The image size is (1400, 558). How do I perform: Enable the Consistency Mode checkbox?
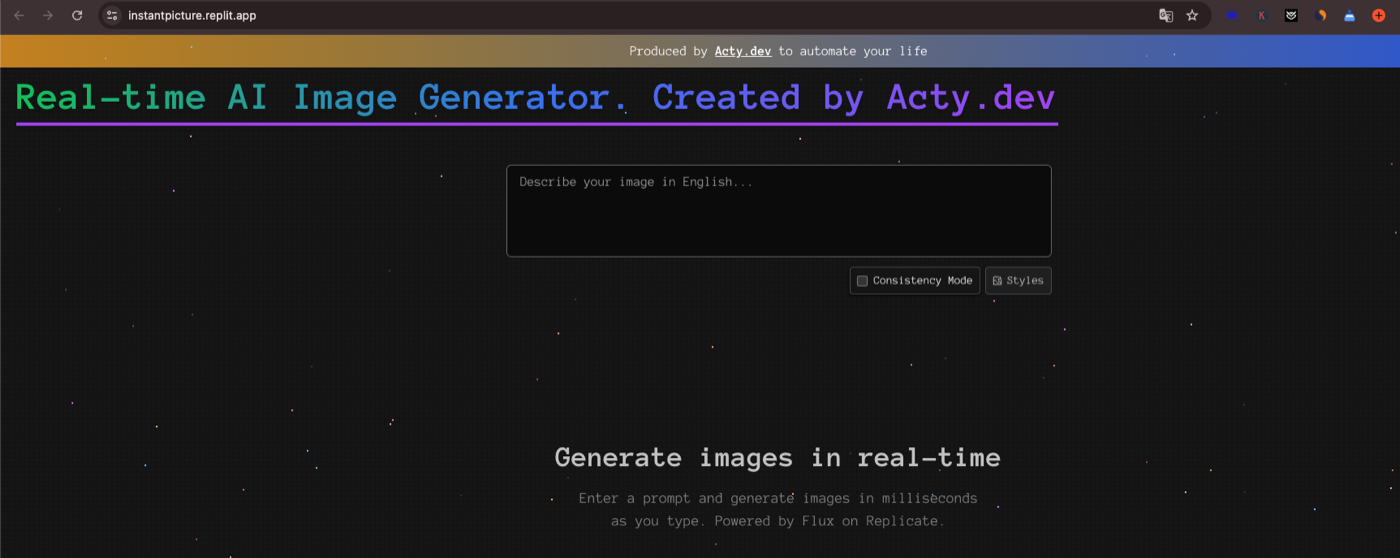(x=862, y=281)
